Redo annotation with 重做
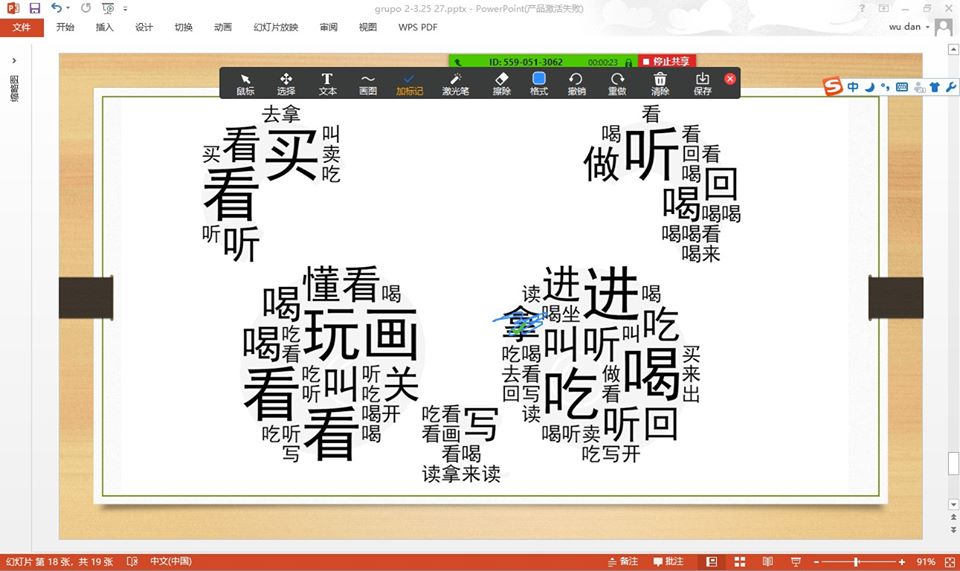Viewport: 960px width, 571px height. 617,84
